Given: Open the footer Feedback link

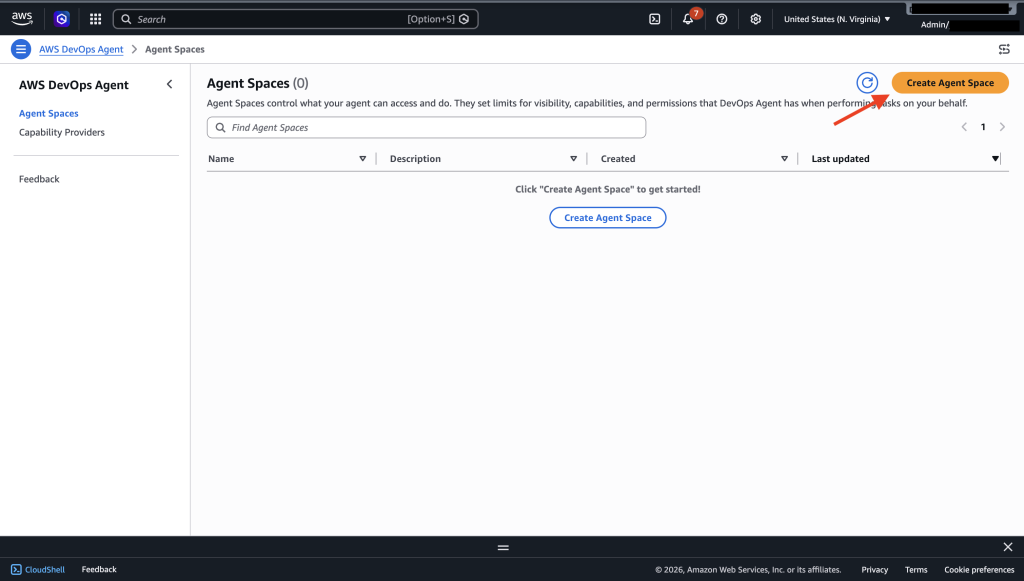Looking at the screenshot, I should coord(99,570).
